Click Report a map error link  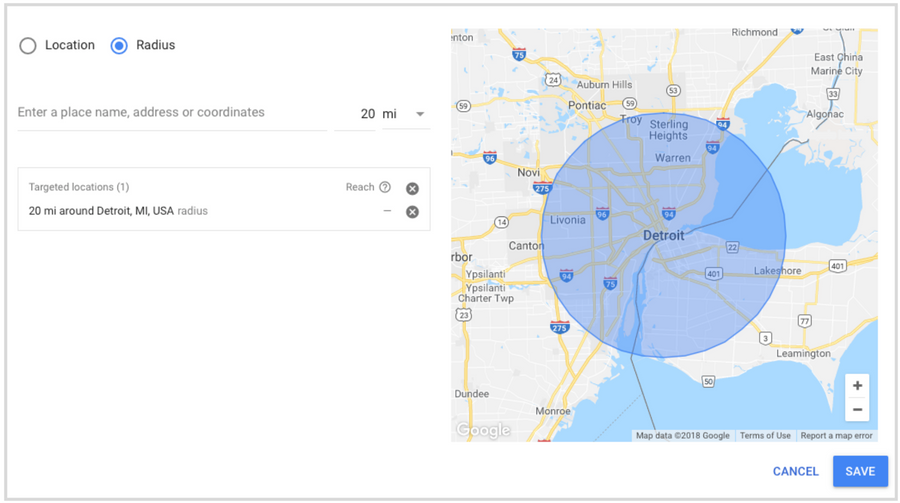[836, 435]
